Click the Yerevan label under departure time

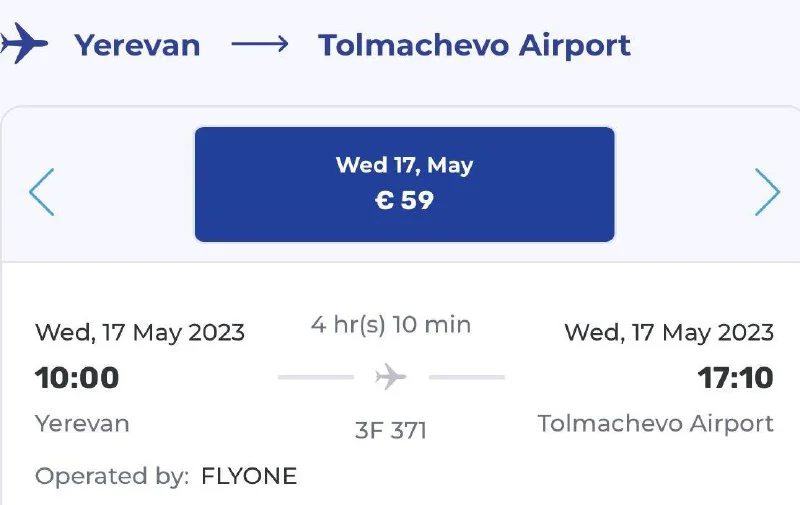[82, 423]
